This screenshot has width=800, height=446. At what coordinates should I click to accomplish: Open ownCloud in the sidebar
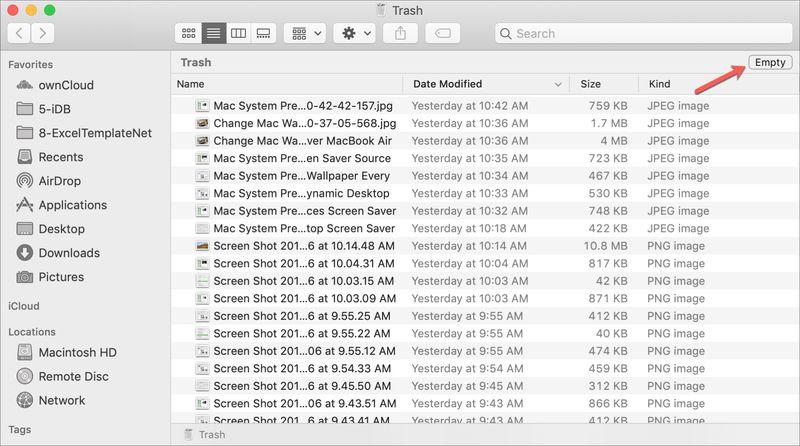click(x=55, y=85)
